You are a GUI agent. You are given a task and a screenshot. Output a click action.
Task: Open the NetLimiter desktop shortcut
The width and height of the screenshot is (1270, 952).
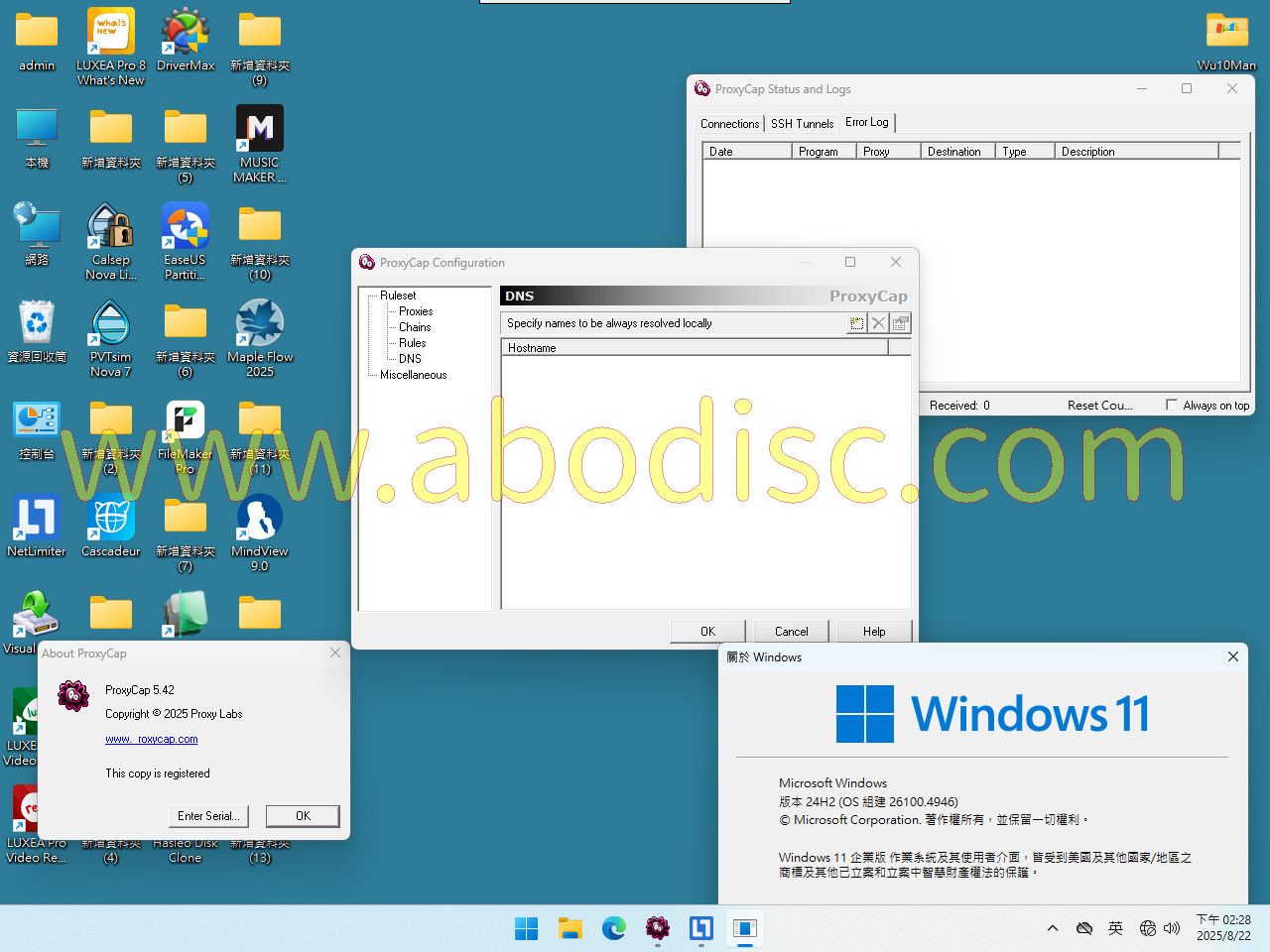37,526
